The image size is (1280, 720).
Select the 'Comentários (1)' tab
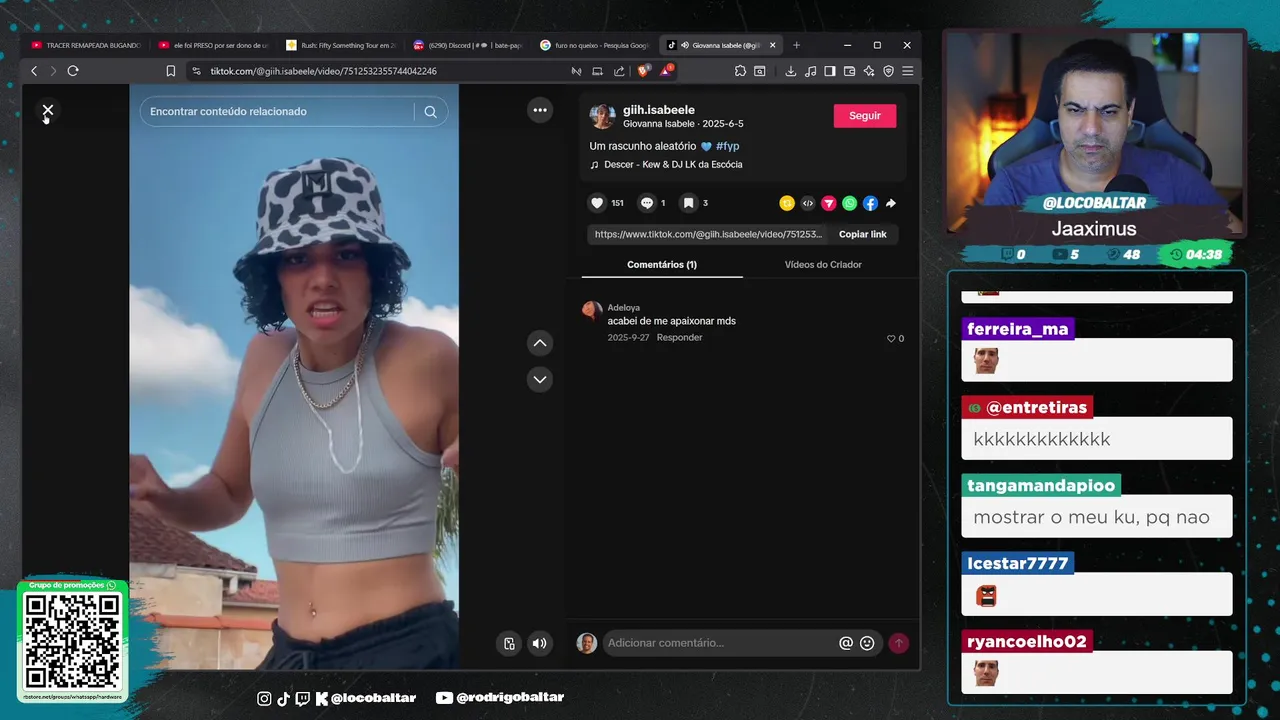click(662, 265)
